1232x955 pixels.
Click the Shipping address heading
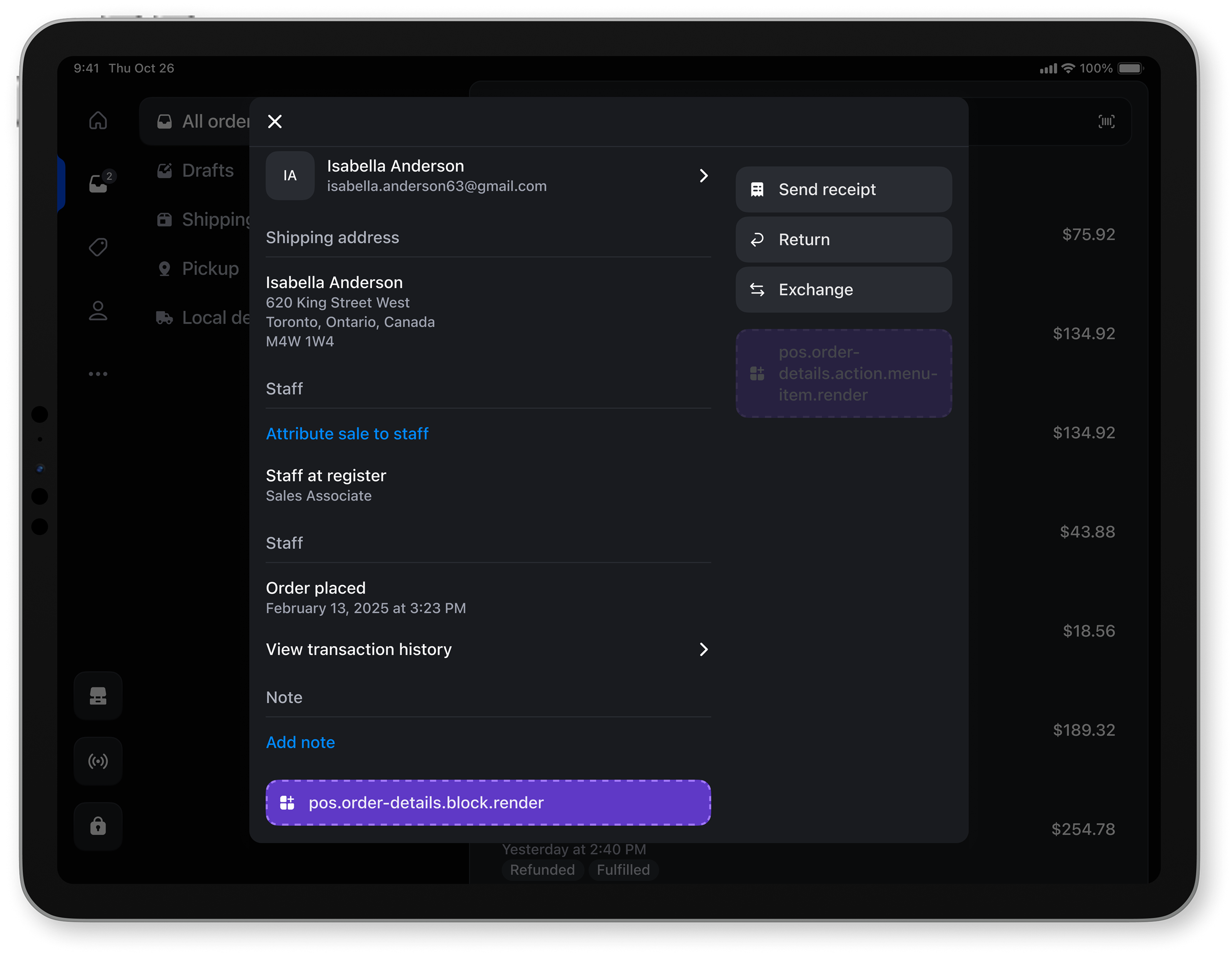(332, 238)
